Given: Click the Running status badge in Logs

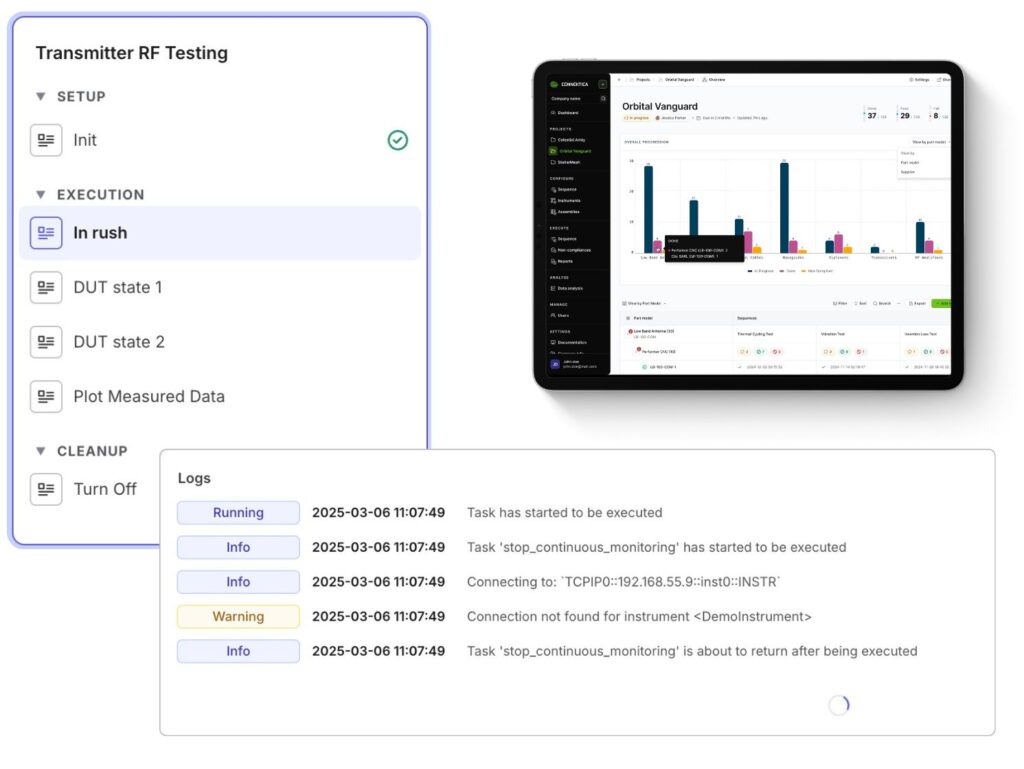Looking at the screenshot, I should [238, 512].
